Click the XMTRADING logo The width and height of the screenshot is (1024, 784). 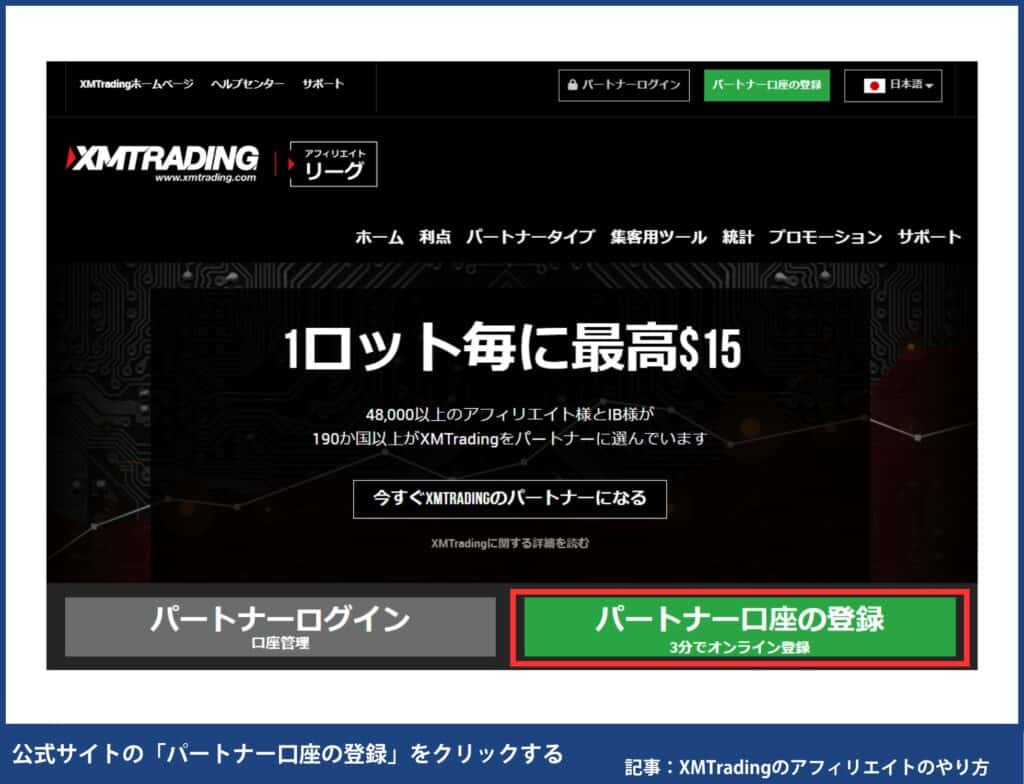(160, 160)
